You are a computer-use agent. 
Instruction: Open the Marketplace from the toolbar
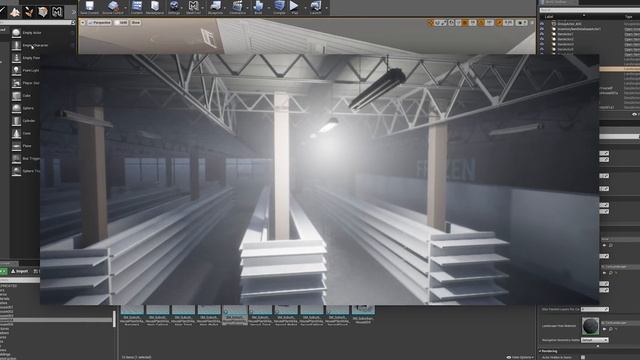[x=155, y=7]
